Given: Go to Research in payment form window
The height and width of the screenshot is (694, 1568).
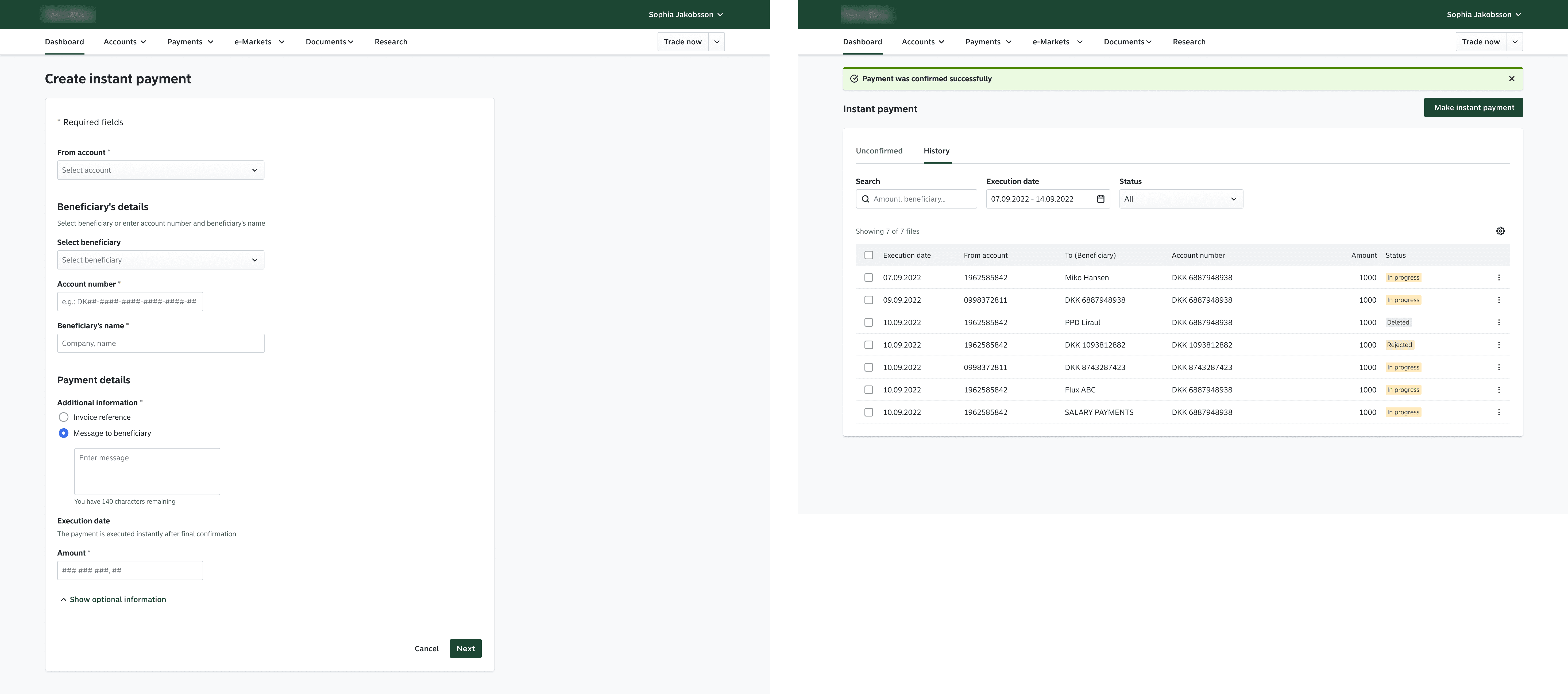Looking at the screenshot, I should pyautogui.click(x=391, y=42).
